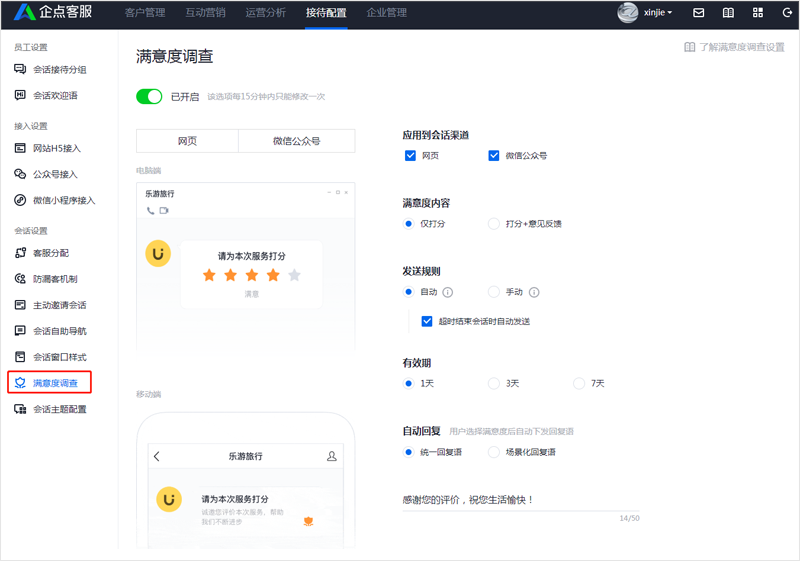Open 了解满意度调查设置 help link
Image resolution: width=800 pixels, height=561 pixels.
pos(734,47)
